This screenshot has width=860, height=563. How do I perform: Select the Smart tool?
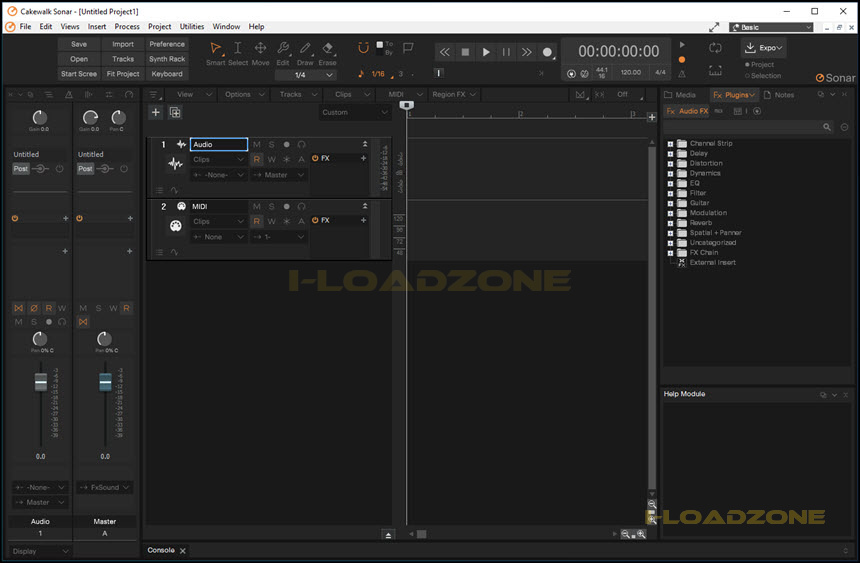click(216, 53)
